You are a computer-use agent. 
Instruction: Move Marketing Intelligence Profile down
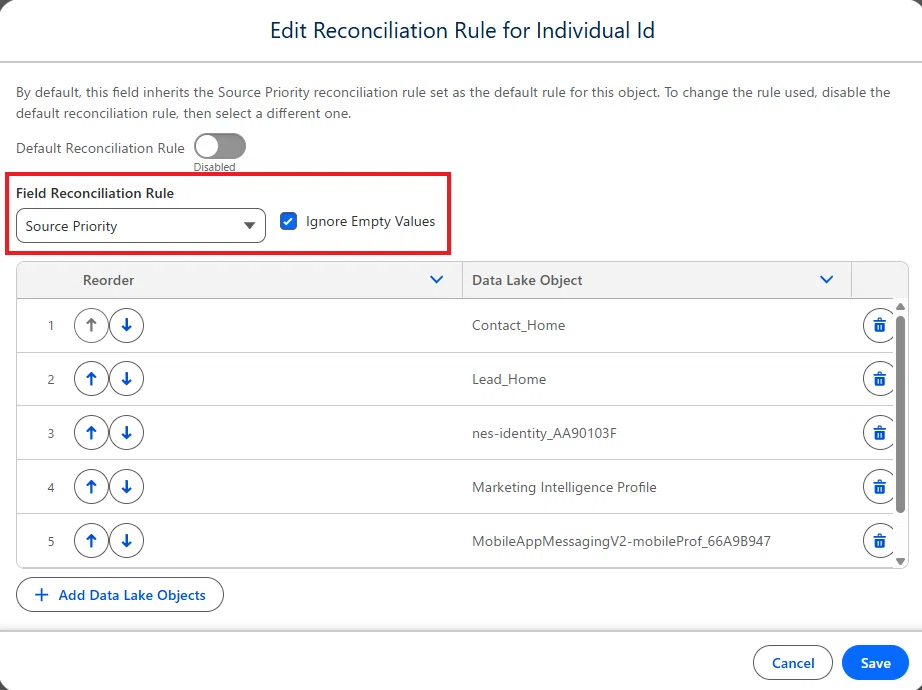pos(126,487)
